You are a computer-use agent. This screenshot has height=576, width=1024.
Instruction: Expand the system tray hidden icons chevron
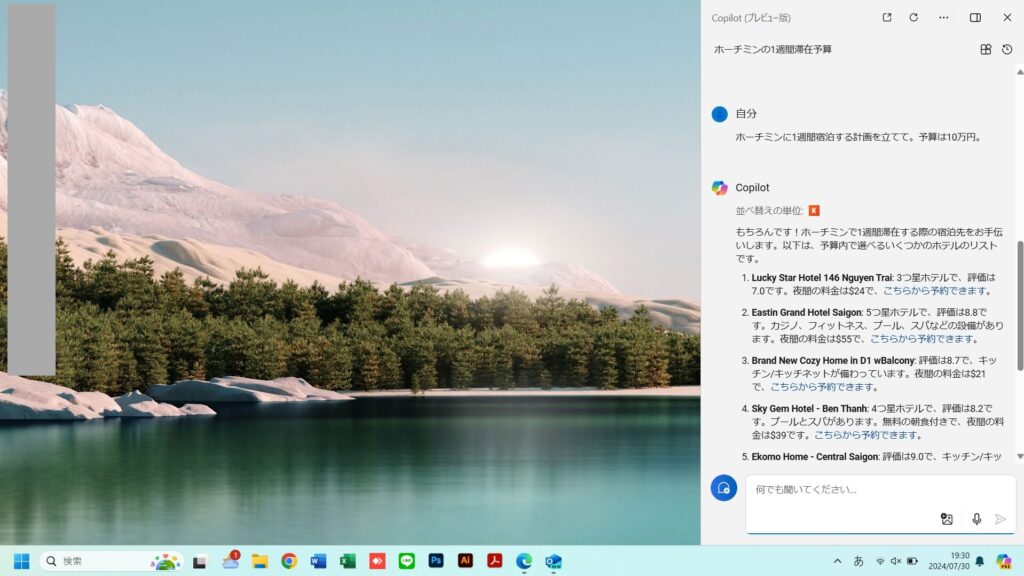pos(837,561)
